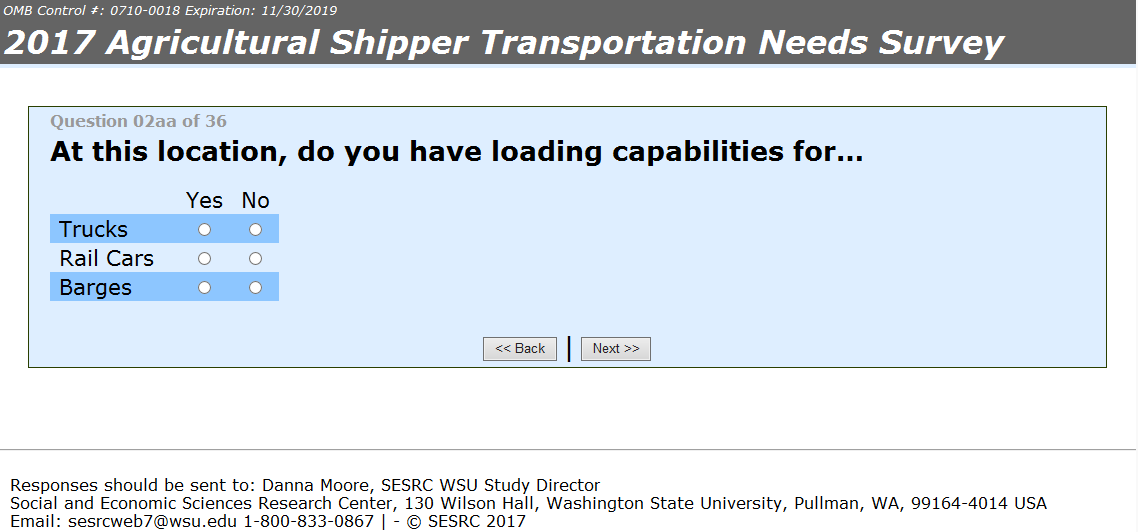Choose Yes for Rail Cars
The image size is (1138, 532).
click(x=205, y=259)
